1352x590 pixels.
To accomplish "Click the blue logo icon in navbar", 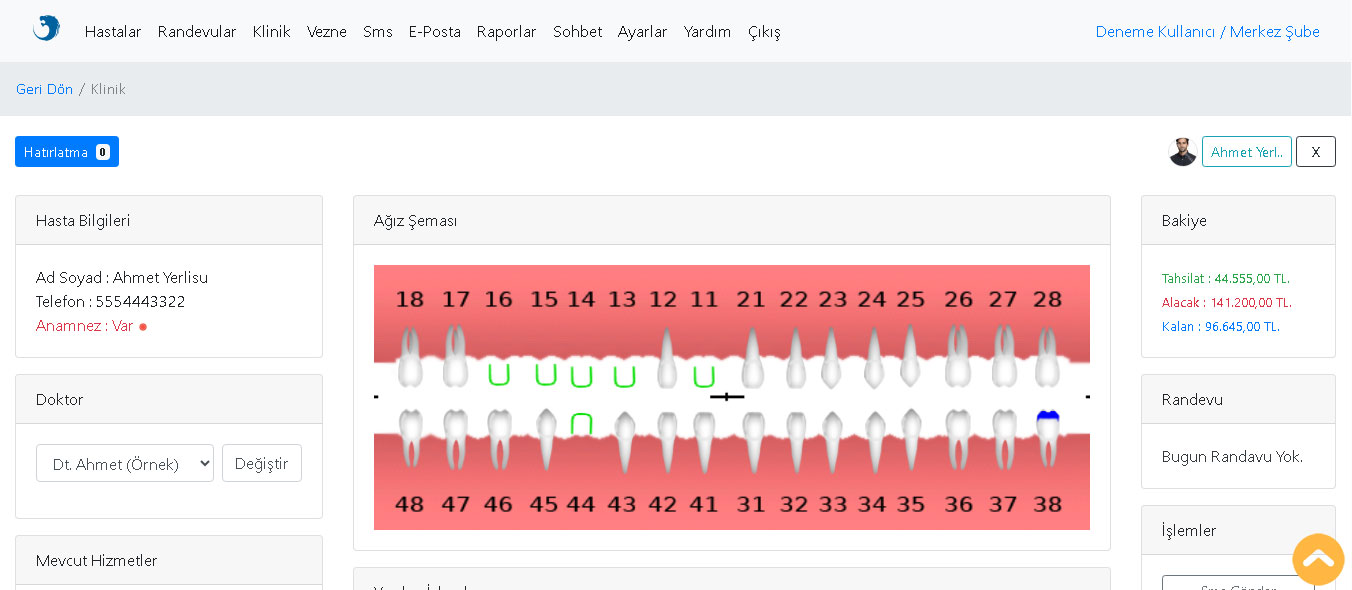I will (x=46, y=29).
